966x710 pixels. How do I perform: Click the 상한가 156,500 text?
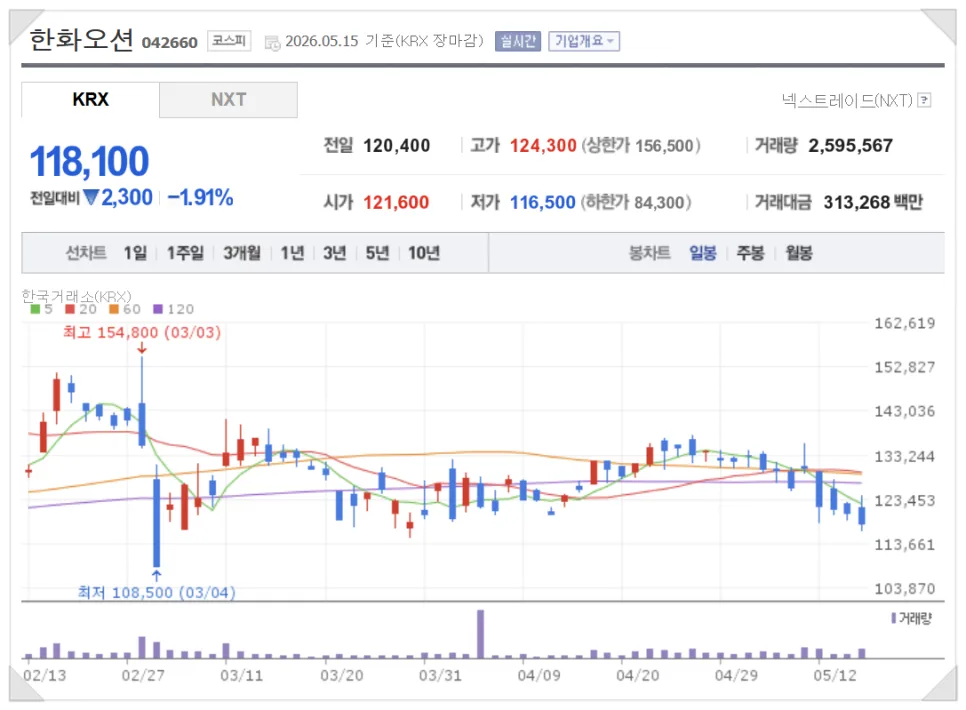pyautogui.click(x=641, y=145)
